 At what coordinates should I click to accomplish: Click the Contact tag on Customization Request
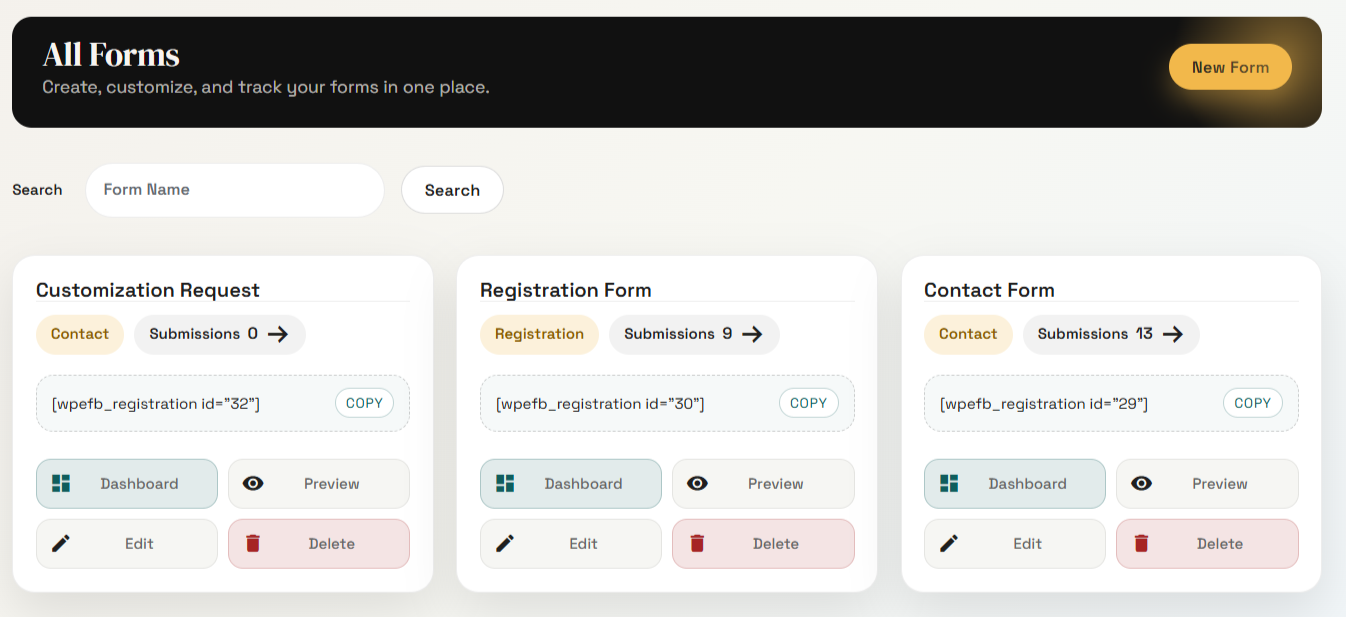pyautogui.click(x=79, y=334)
